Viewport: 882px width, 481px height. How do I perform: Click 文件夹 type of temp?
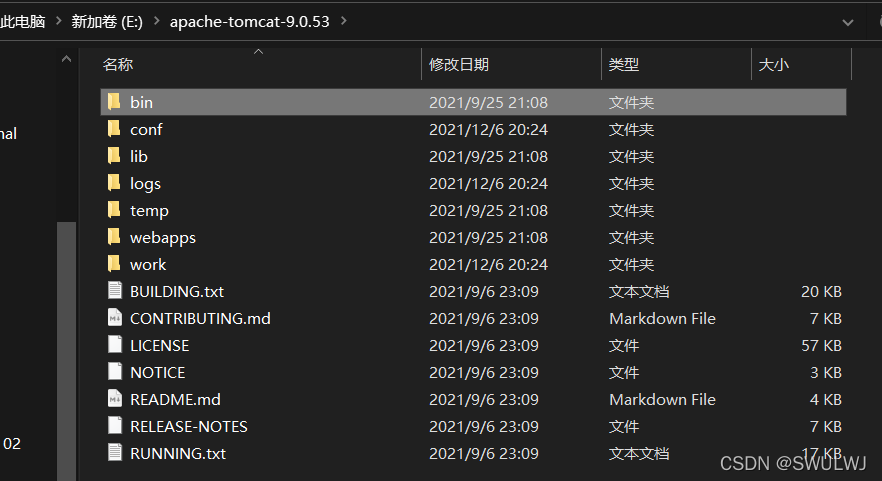pyautogui.click(x=632, y=210)
